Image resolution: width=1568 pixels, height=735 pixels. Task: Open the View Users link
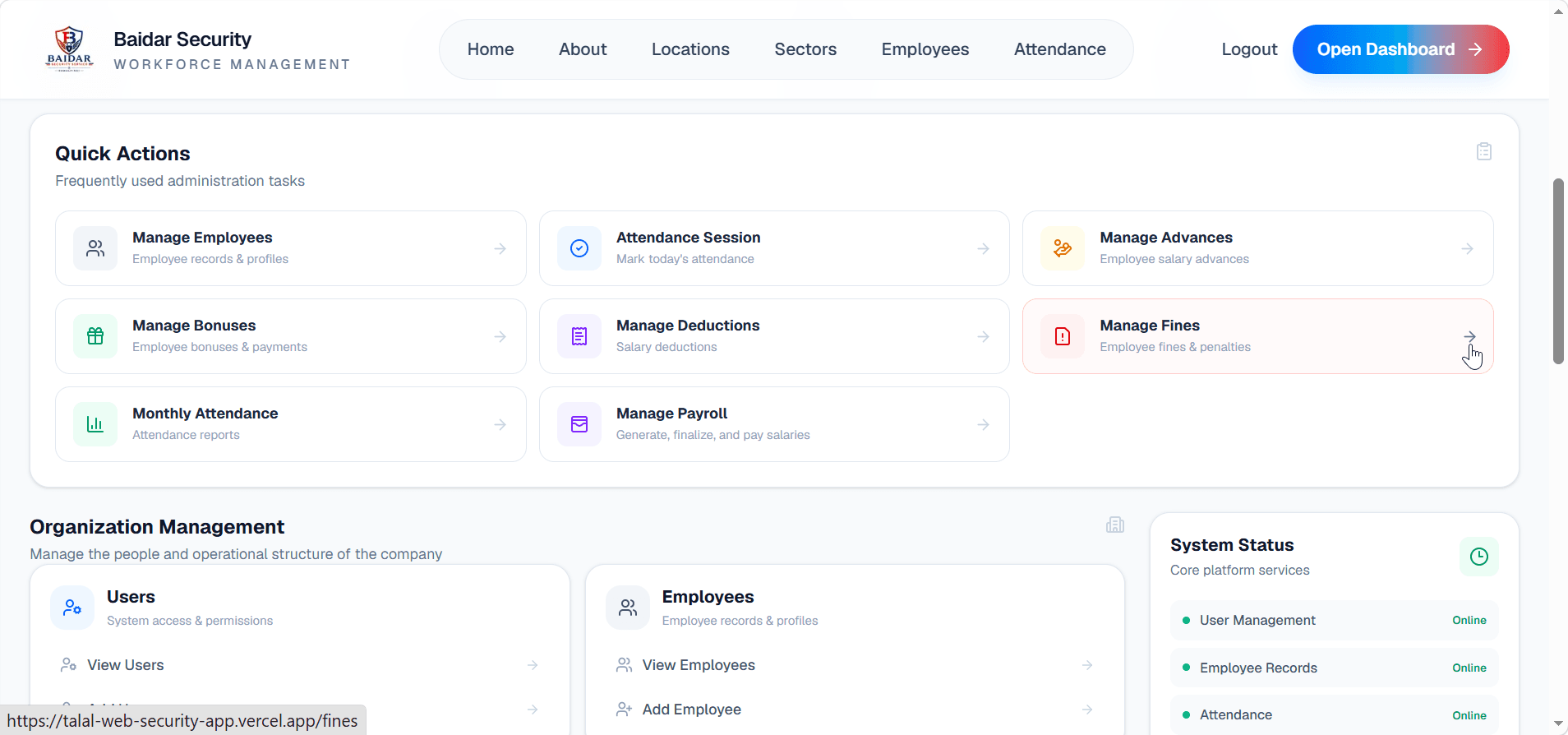pyautogui.click(x=126, y=664)
